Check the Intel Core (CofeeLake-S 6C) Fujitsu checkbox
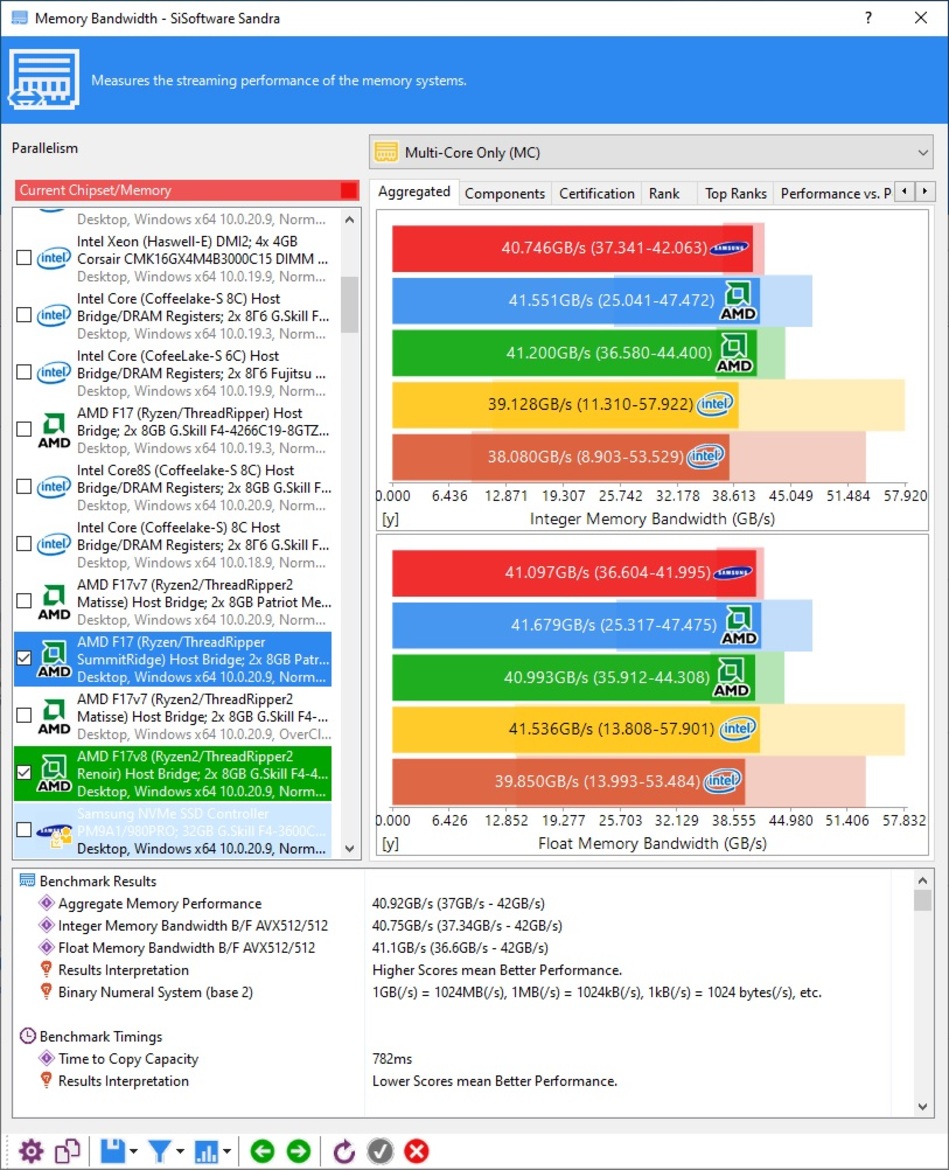Image resolution: width=949 pixels, height=1170 pixels. click(24, 372)
